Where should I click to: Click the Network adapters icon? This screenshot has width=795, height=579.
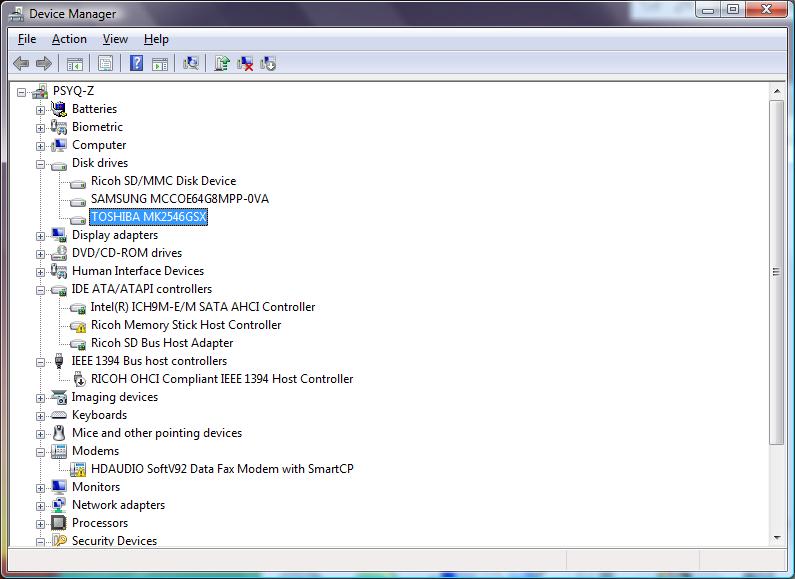pos(59,505)
